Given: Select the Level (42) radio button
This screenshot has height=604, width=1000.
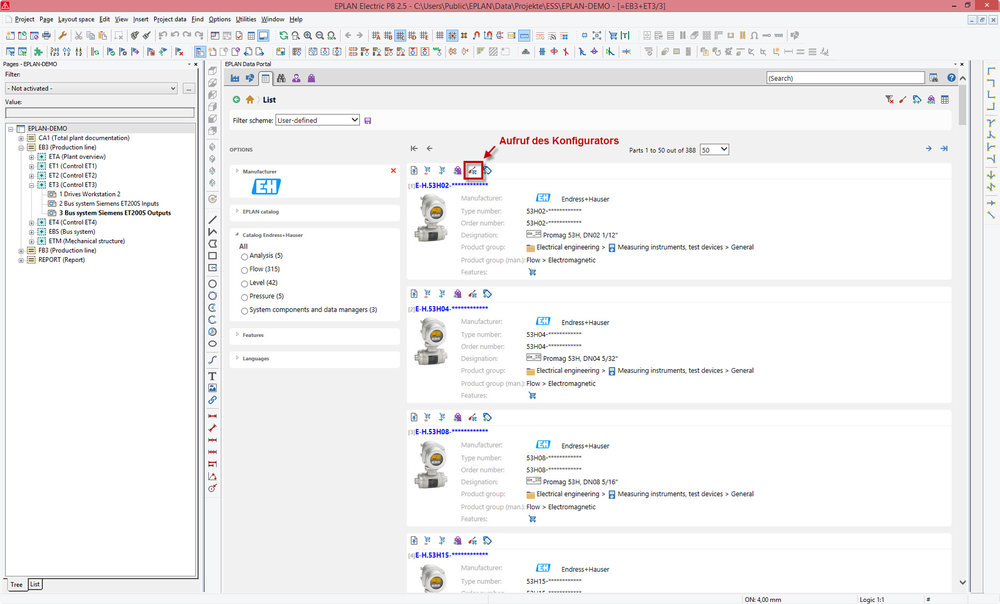Looking at the screenshot, I should 244,283.
